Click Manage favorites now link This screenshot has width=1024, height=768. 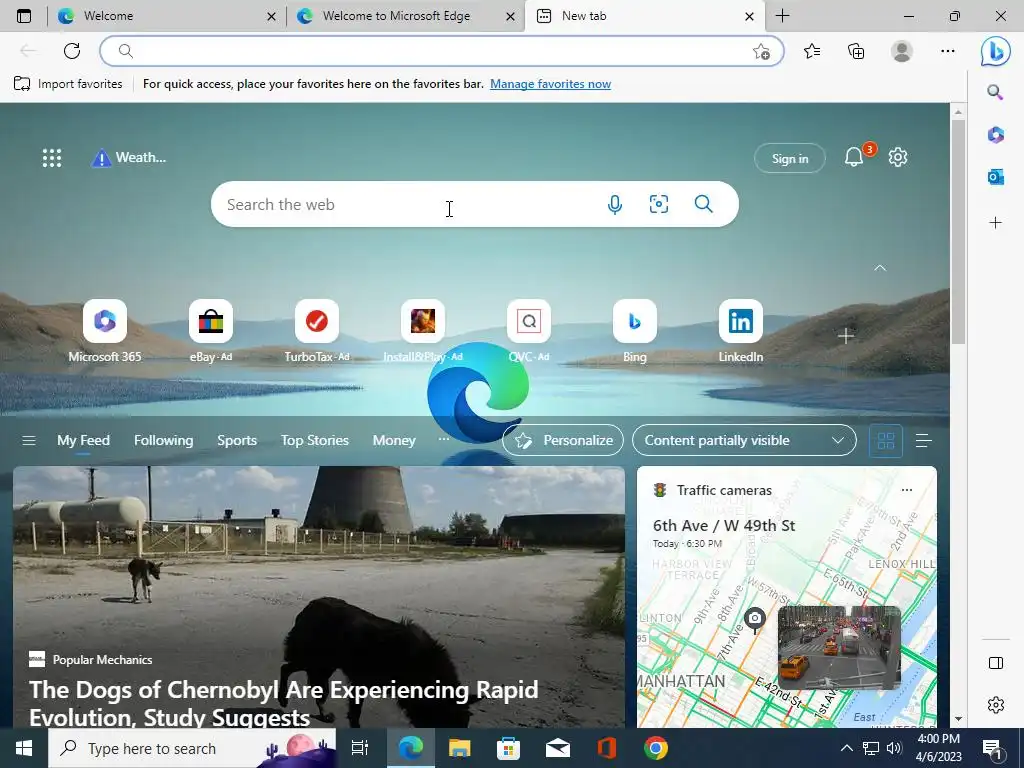[x=551, y=84]
